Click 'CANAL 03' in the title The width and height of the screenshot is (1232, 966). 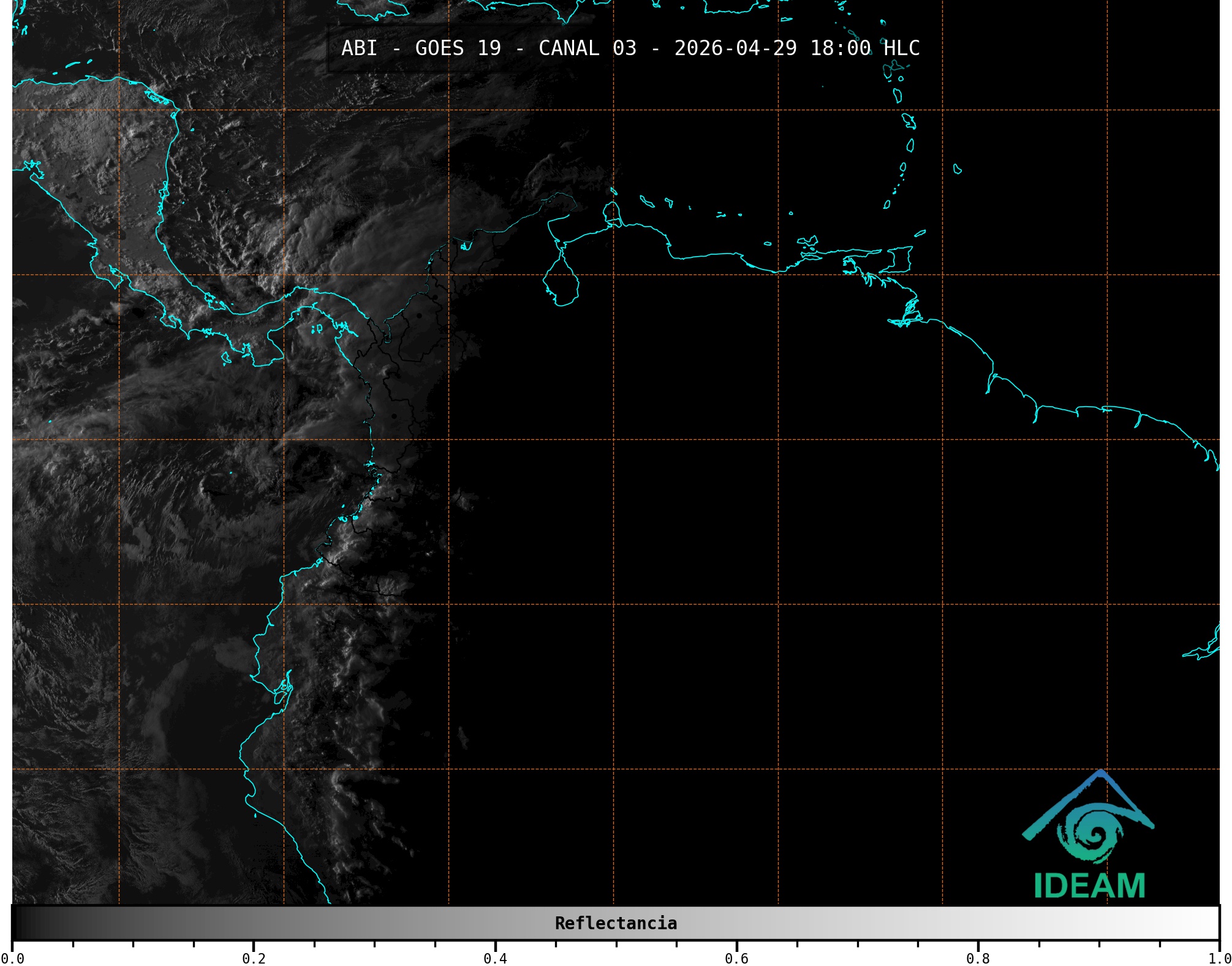click(587, 48)
